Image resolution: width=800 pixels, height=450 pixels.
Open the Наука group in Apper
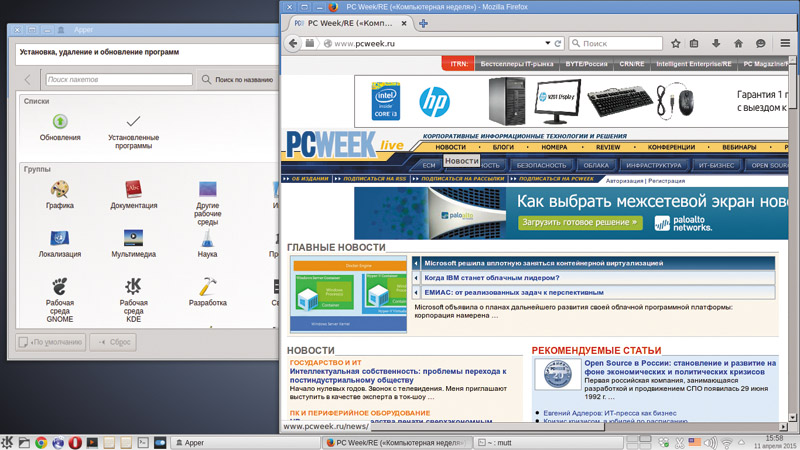tap(207, 244)
